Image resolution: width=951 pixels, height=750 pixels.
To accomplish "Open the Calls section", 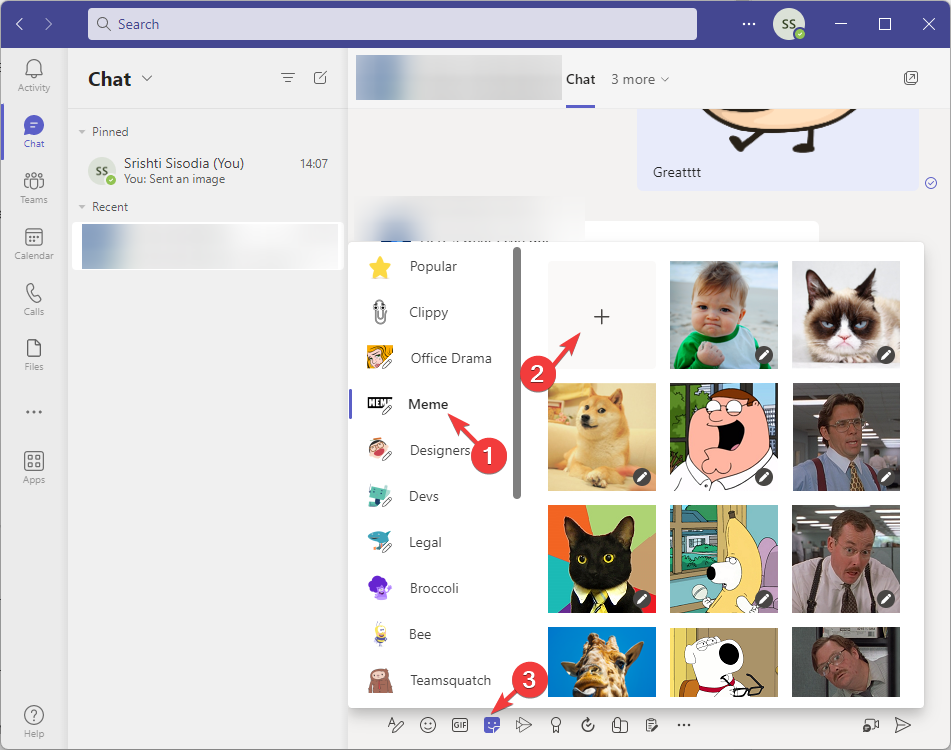I will tap(34, 299).
